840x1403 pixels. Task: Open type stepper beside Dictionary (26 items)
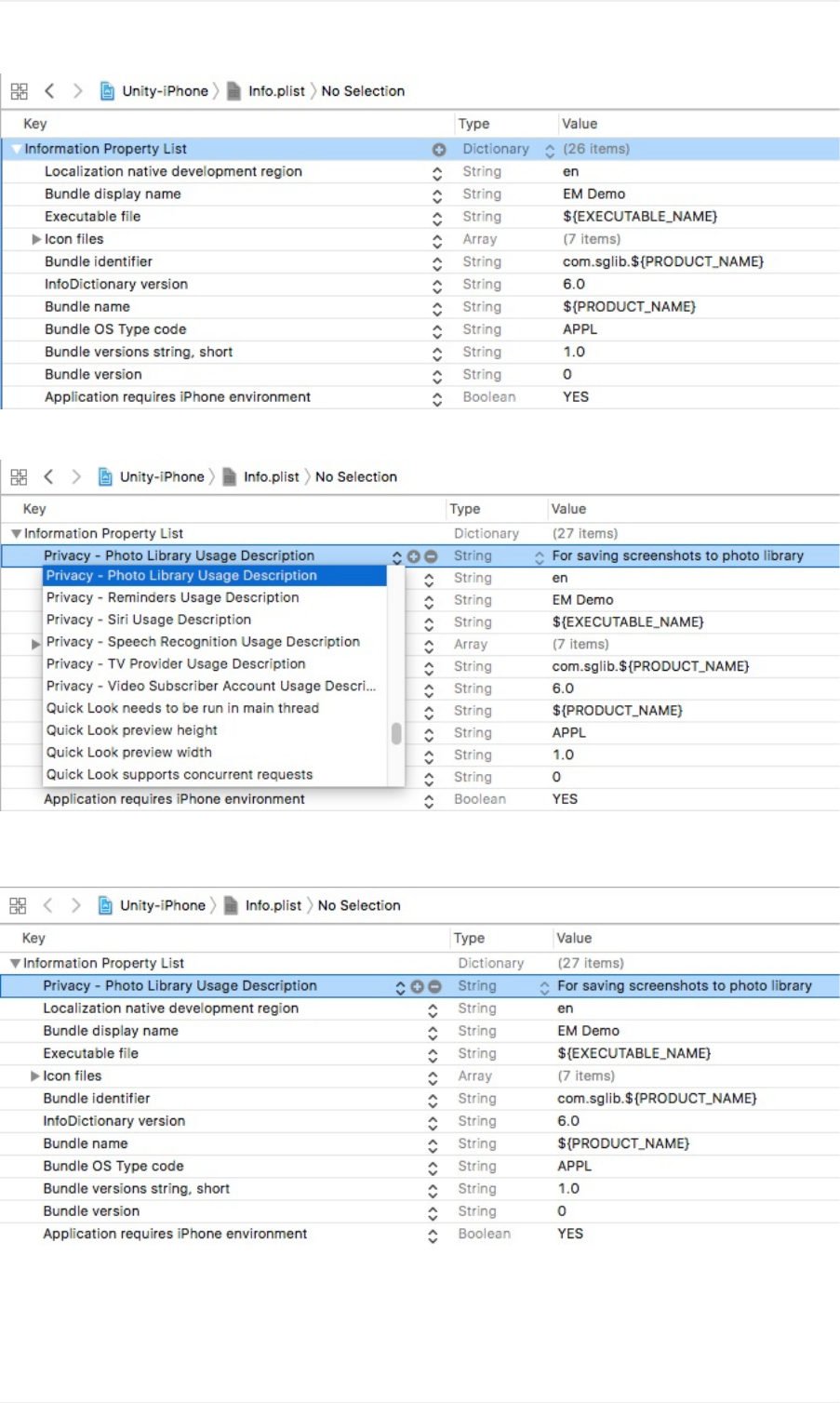550,150
